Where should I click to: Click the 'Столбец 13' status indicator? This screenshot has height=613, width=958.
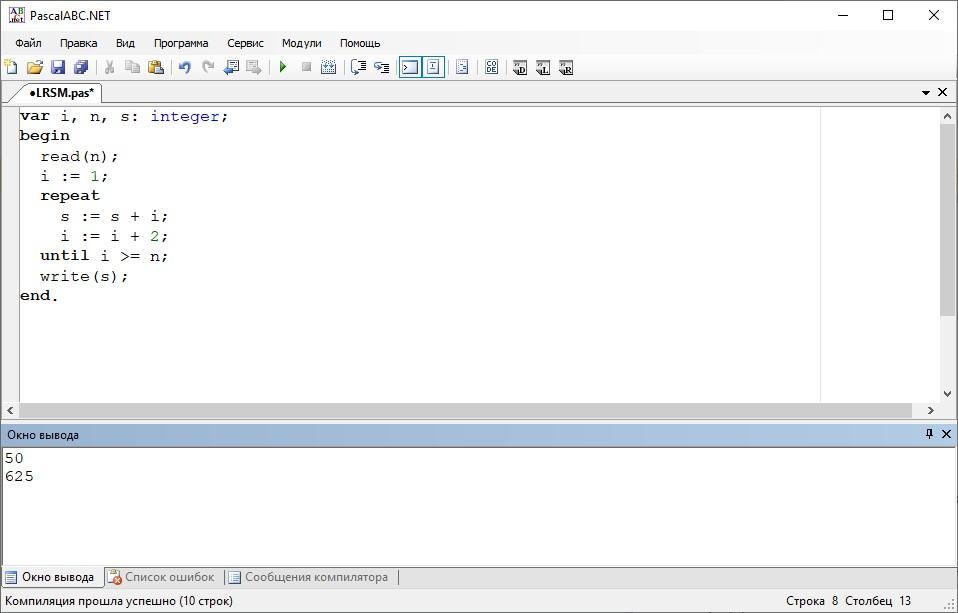878,601
